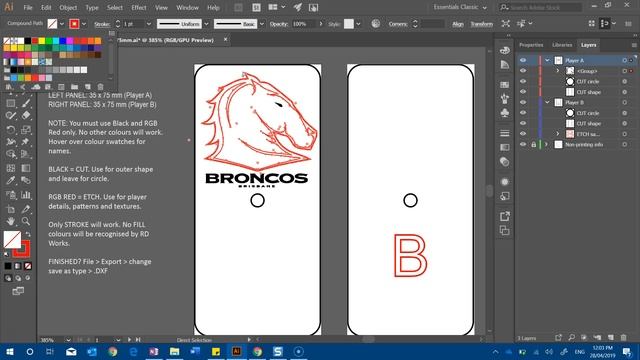Select the Shape Builder tool
640x360 pixels.
coord(11,154)
